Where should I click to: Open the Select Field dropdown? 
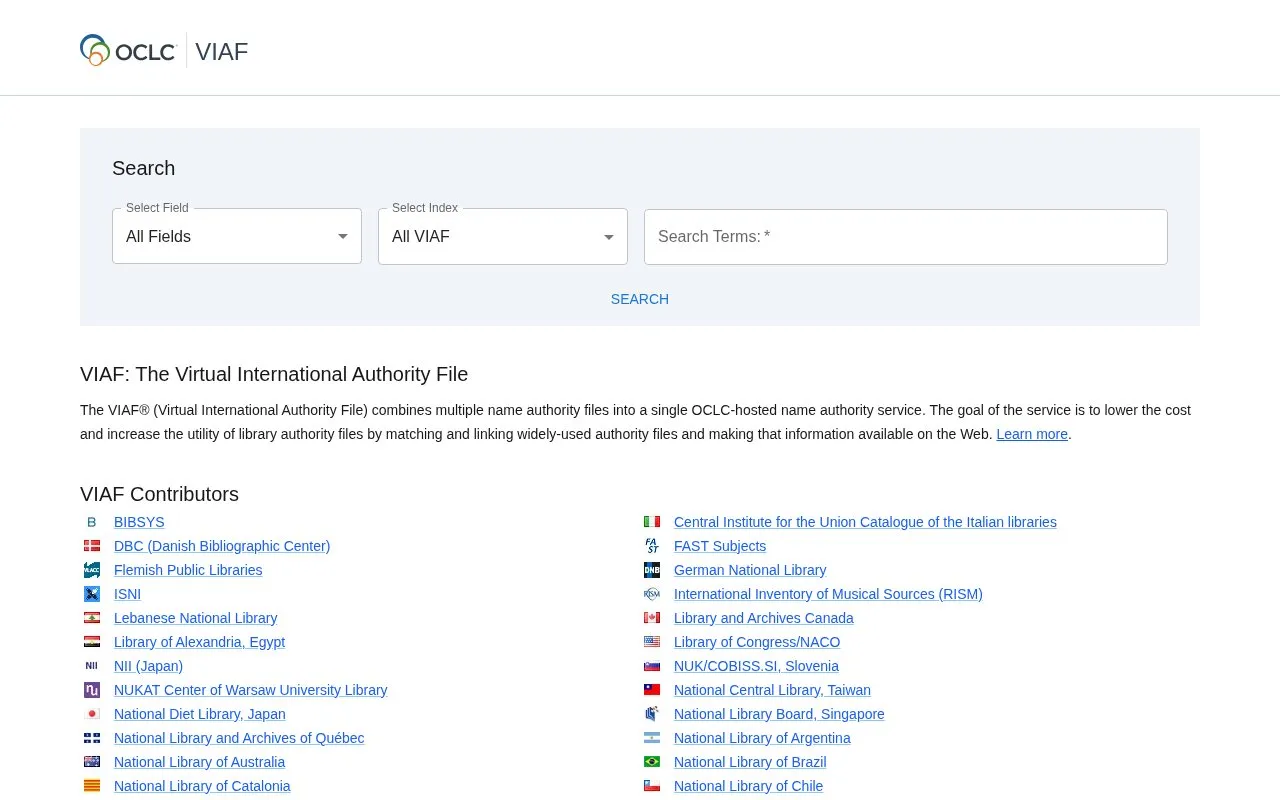(x=237, y=236)
